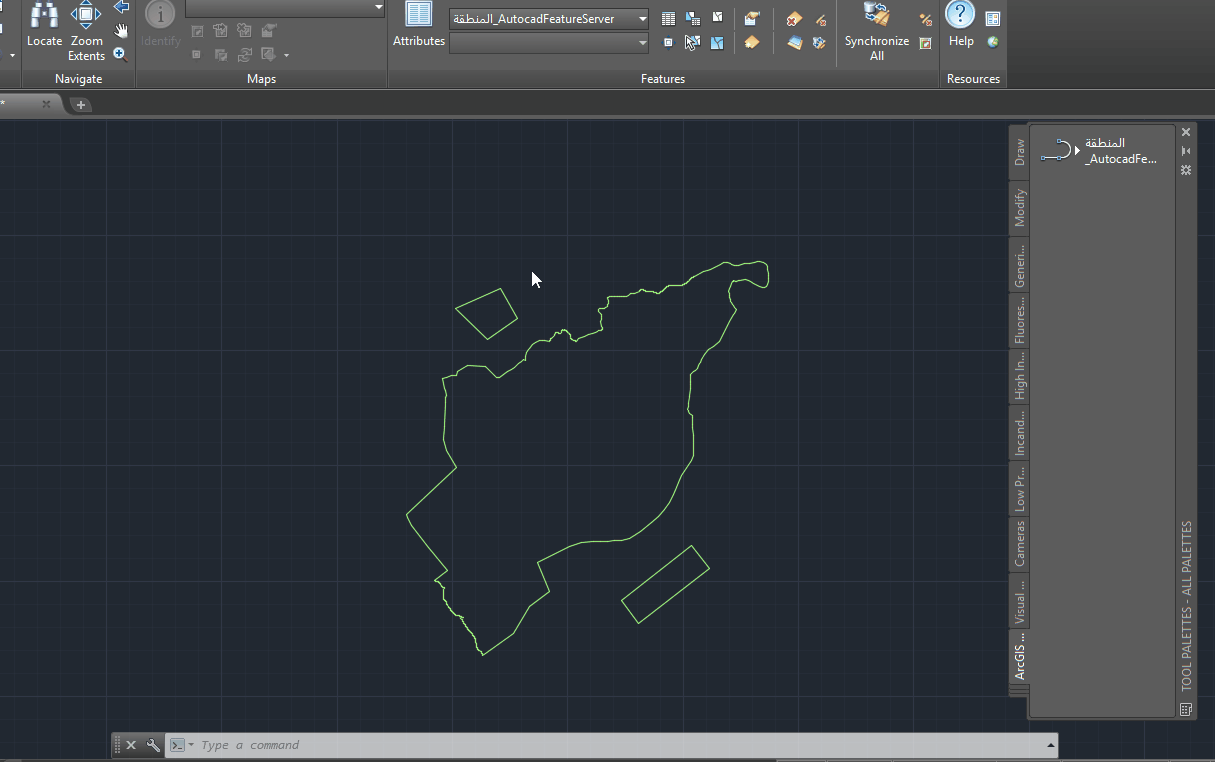Switch to the Fluores… palette tab

[x=1019, y=321]
